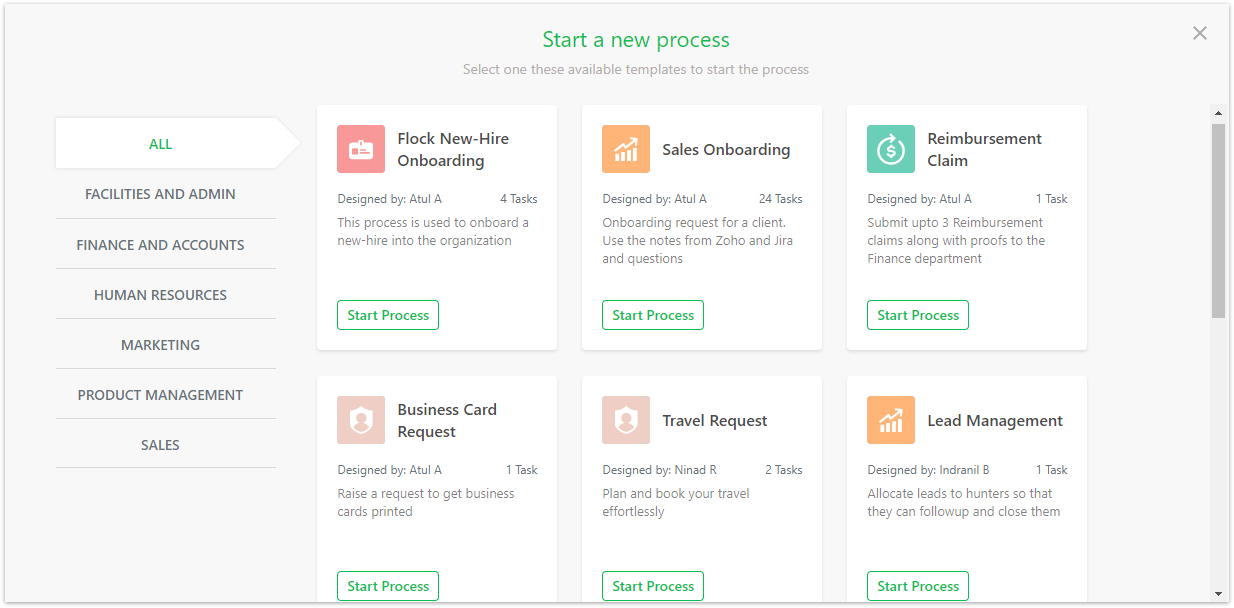Click the Sales Onboarding title
Image resolution: width=1234 pixels, height=608 pixels.
point(726,149)
